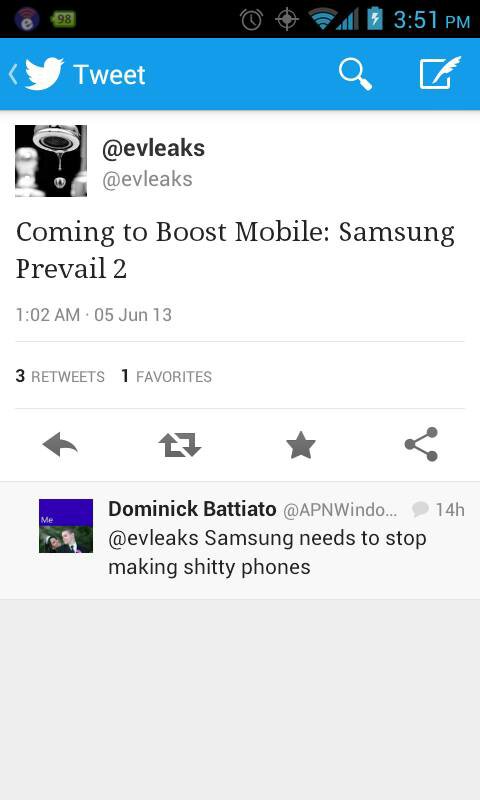Share the tweet via share icon
The image size is (480, 800).
[x=421, y=444]
